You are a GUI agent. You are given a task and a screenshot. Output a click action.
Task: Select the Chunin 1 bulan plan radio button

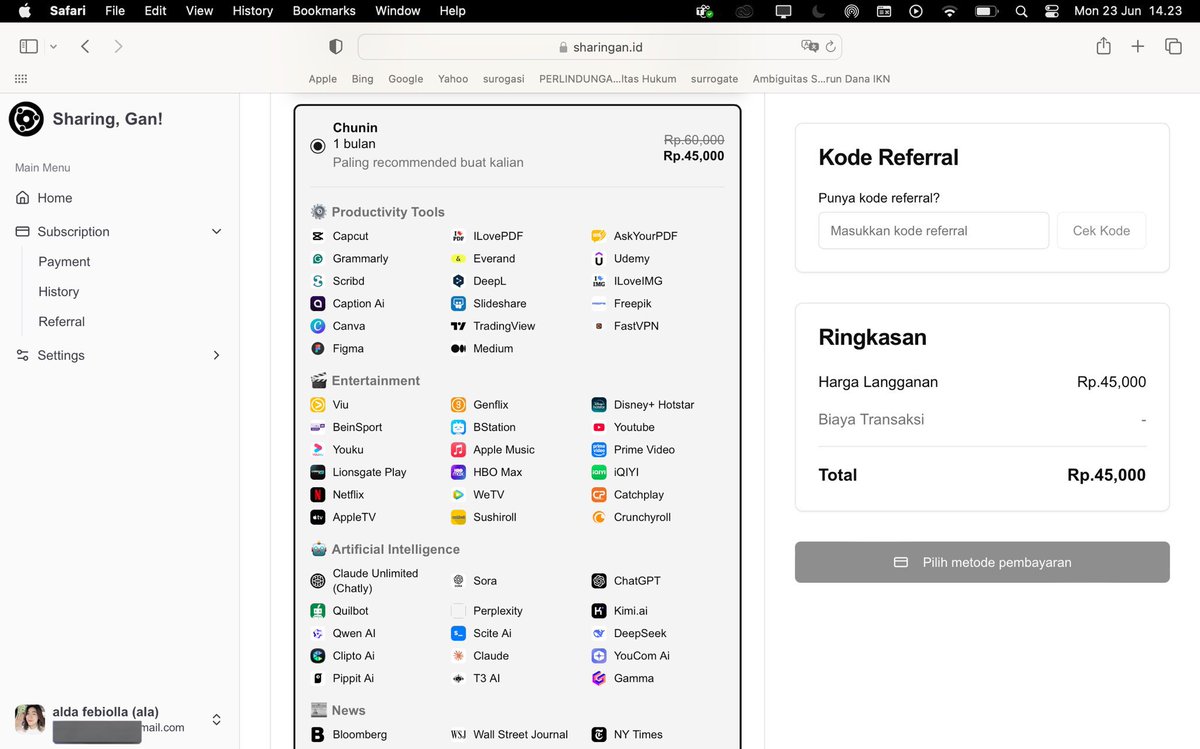point(318,145)
